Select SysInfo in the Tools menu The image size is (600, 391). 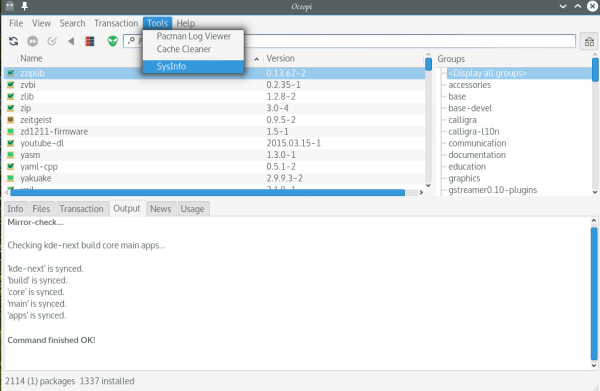(x=193, y=66)
